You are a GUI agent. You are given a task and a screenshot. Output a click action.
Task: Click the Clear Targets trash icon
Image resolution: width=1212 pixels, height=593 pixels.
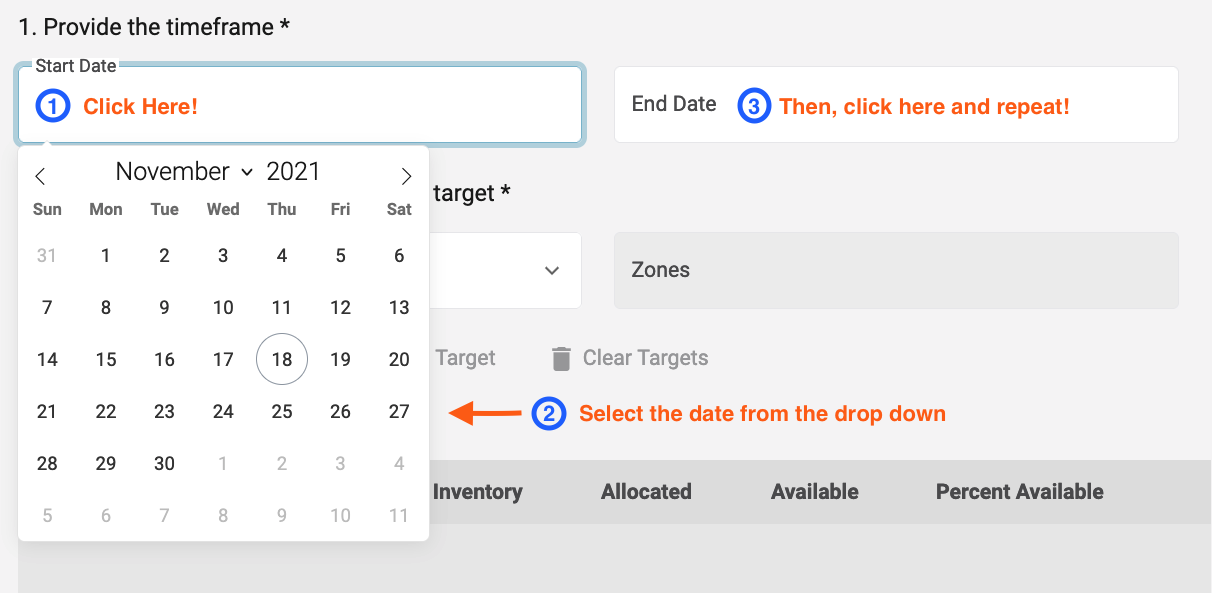click(x=562, y=358)
